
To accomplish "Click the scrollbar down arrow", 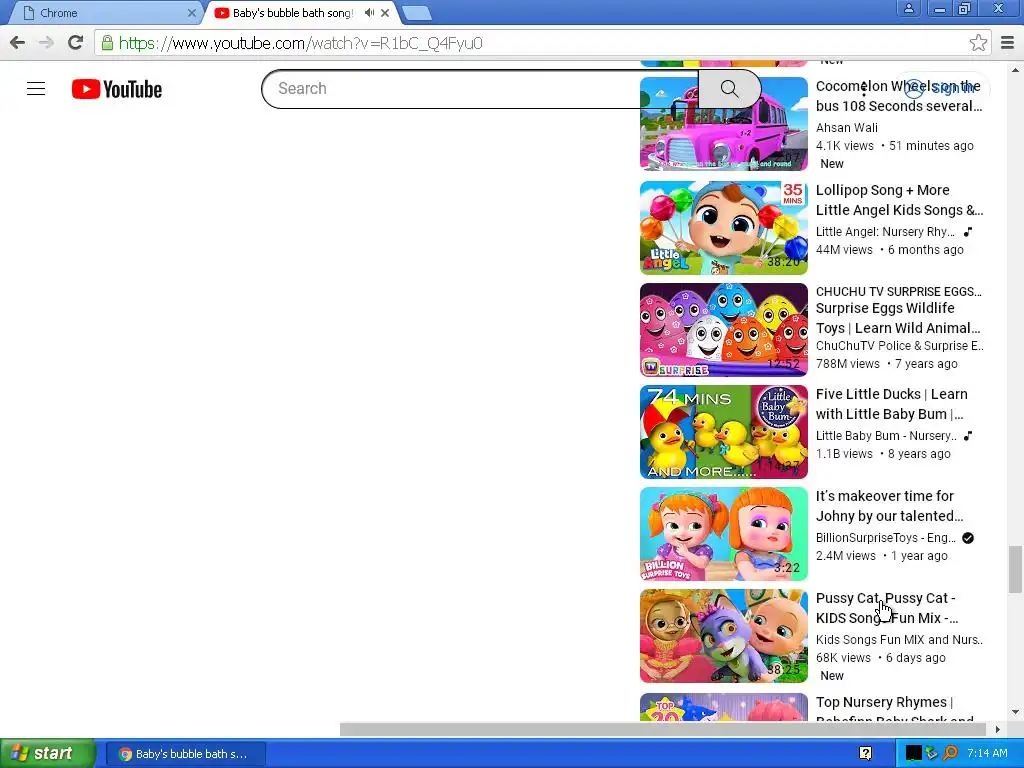I will point(1015,712).
